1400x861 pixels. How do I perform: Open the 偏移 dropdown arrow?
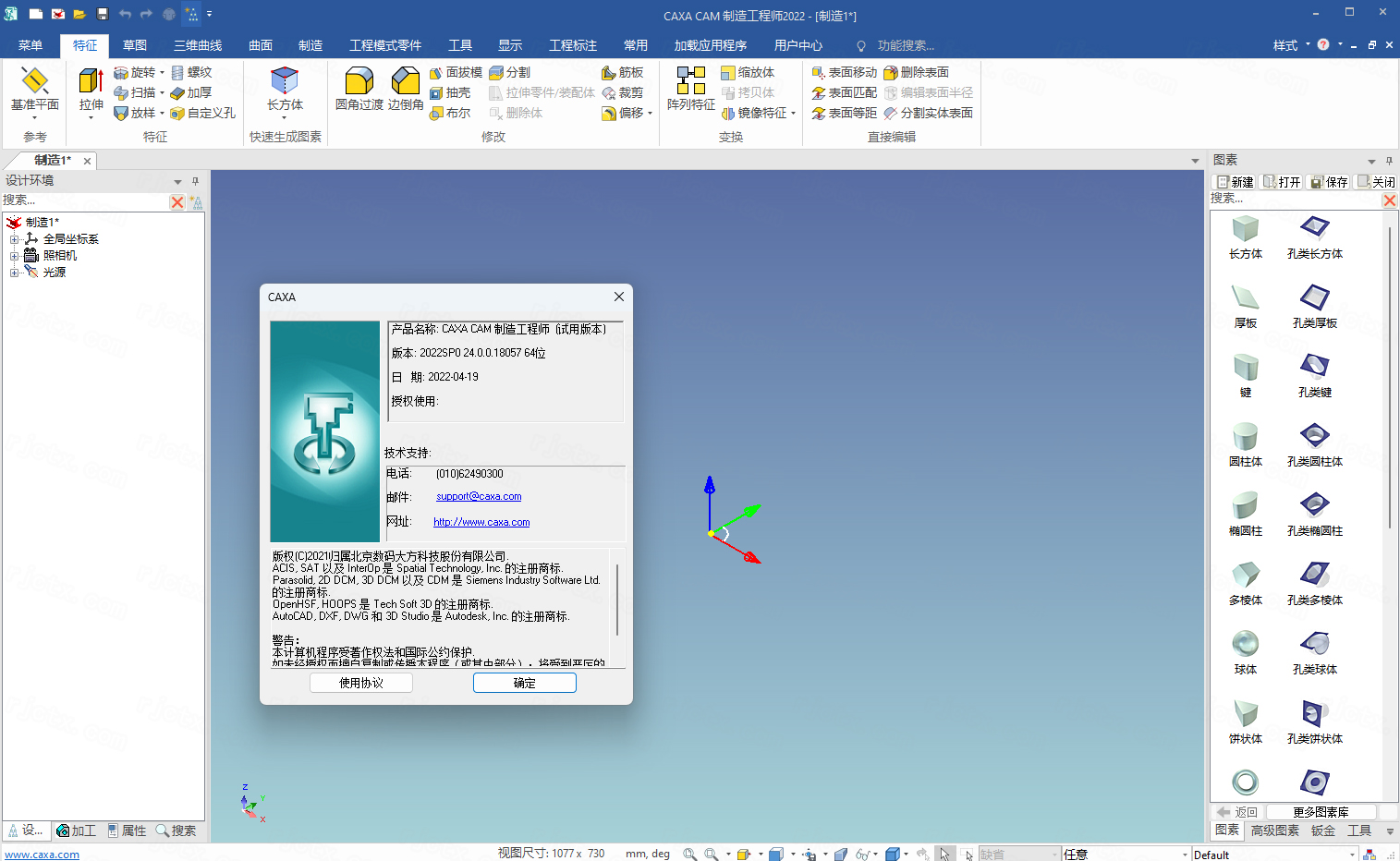tap(650, 113)
